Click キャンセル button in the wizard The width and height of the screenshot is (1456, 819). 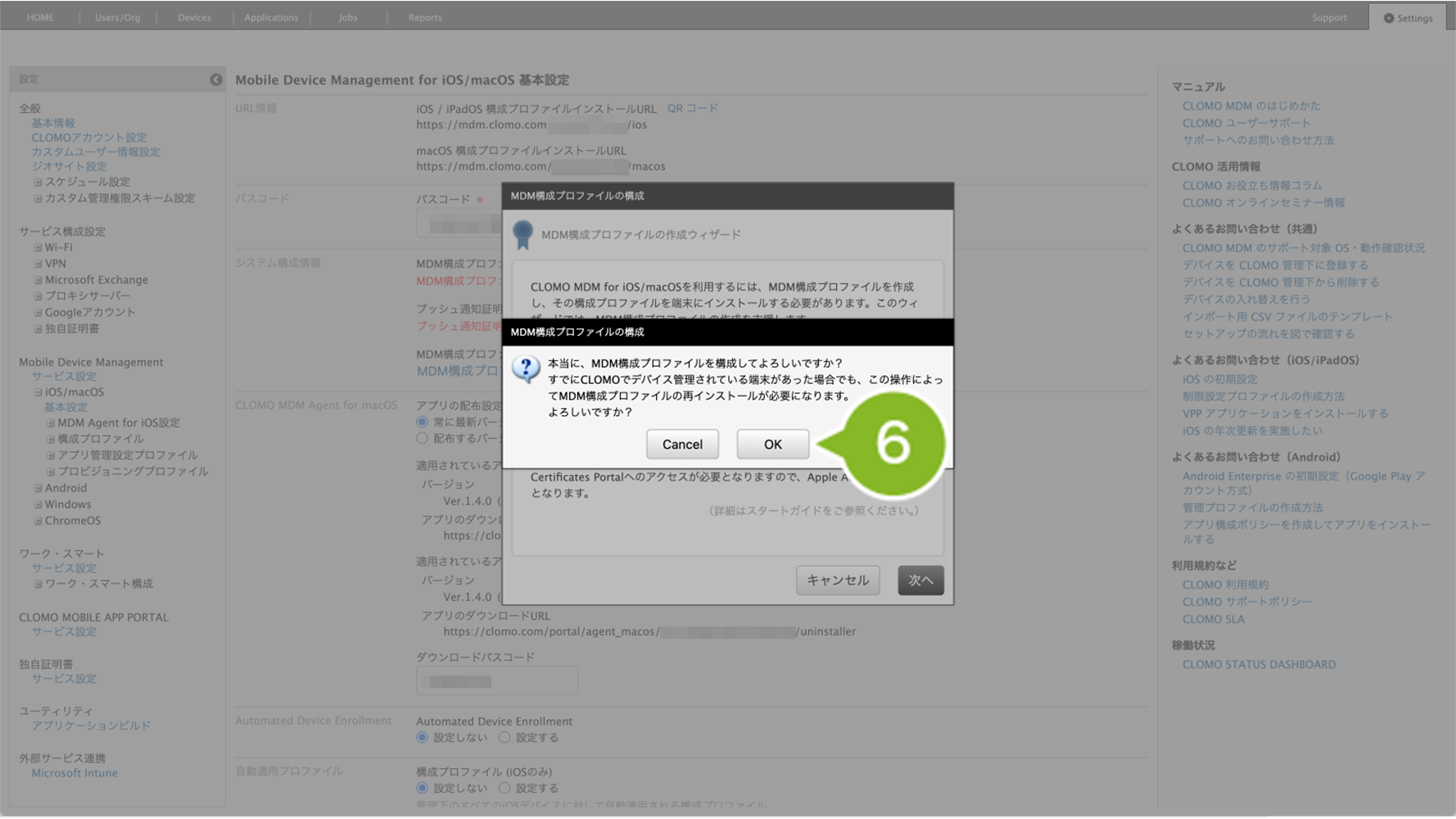[x=838, y=580]
